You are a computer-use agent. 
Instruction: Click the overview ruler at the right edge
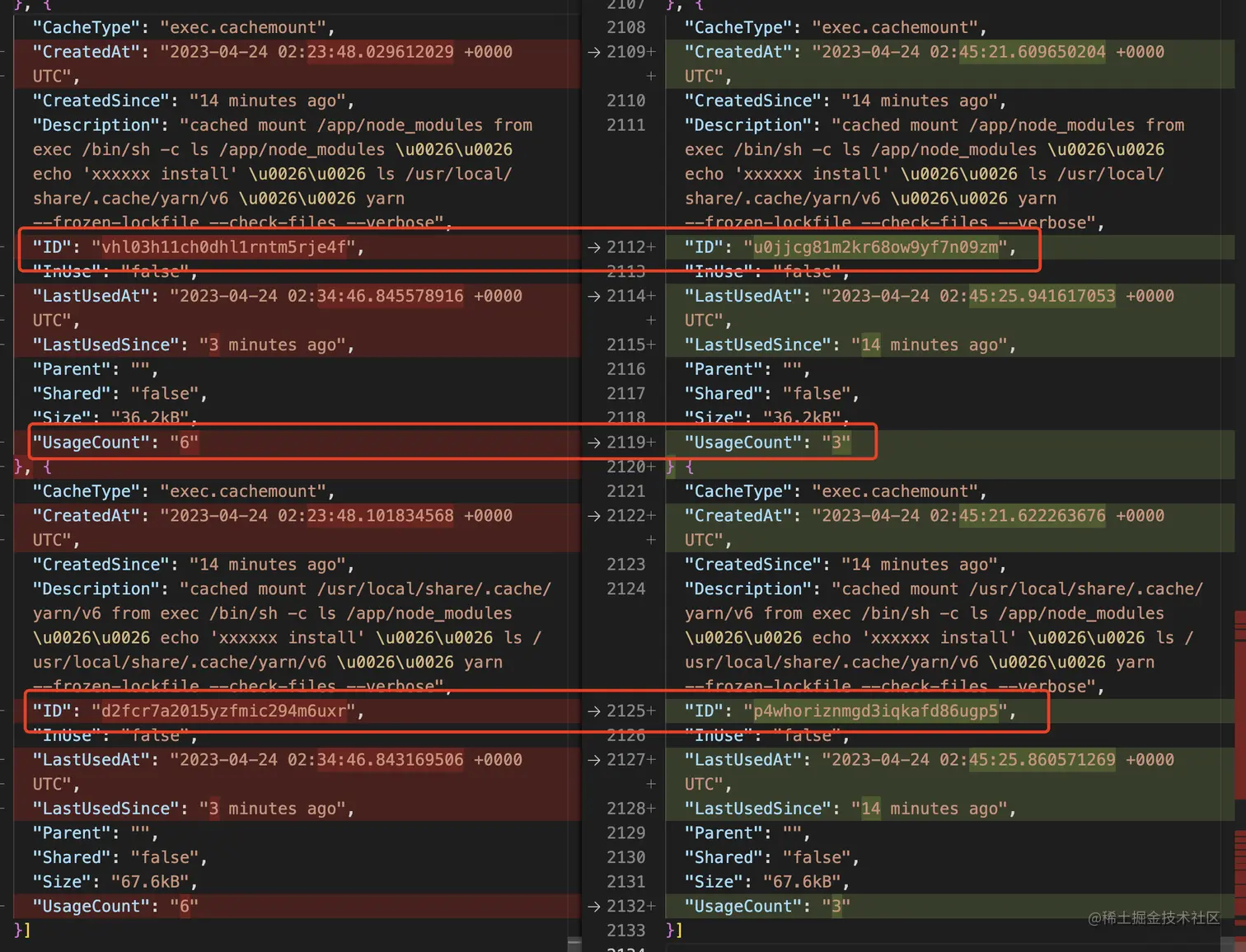tap(1240, 476)
